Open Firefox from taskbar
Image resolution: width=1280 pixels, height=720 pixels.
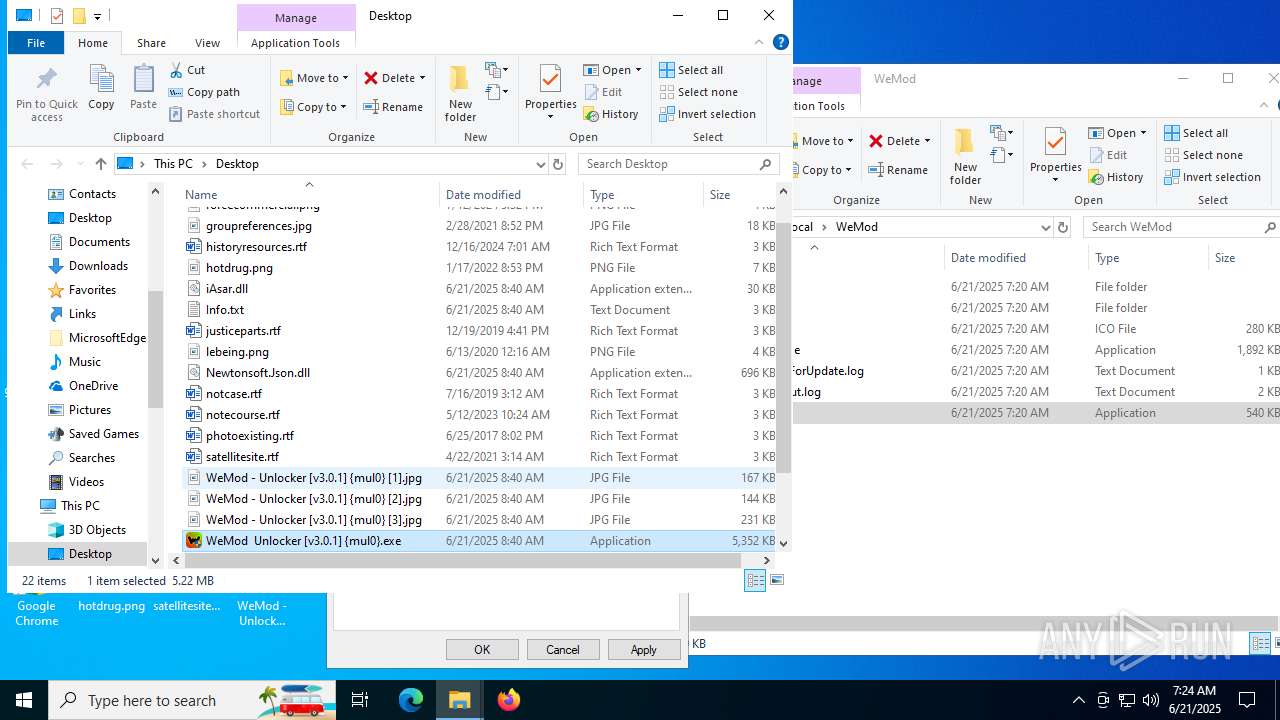[x=509, y=700]
